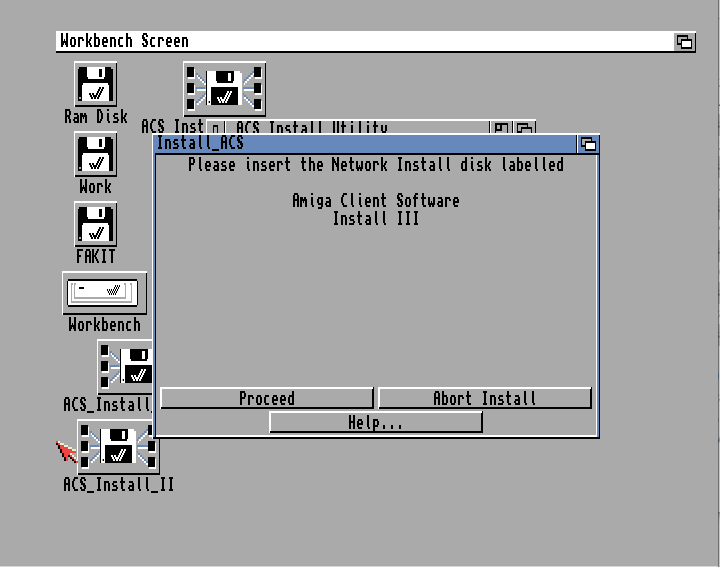Click the 'Install III' disk label text
Viewport: 720px width, 567px height.
pyautogui.click(x=376, y=219)
